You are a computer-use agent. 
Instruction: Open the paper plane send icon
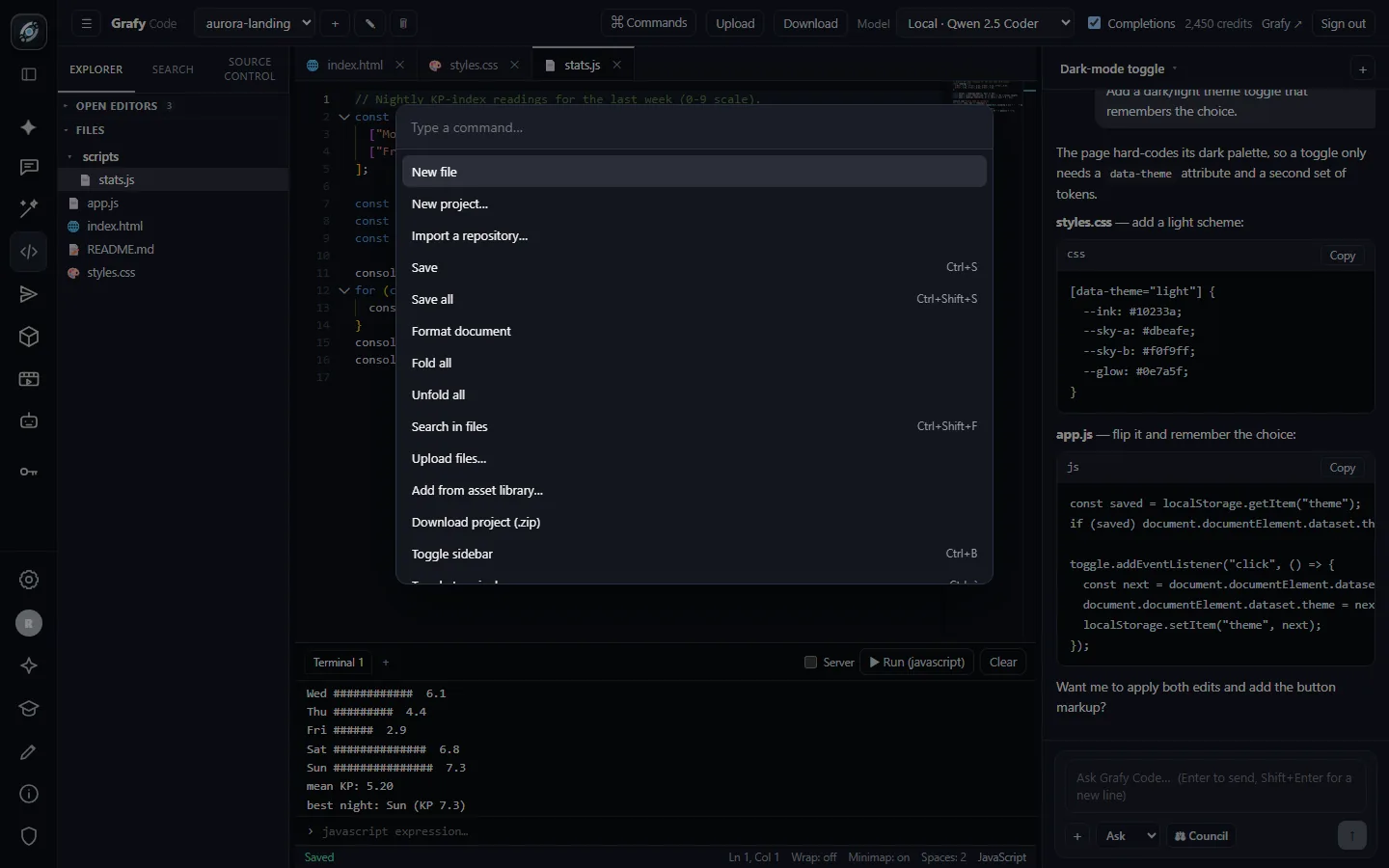tap(29, 294)
